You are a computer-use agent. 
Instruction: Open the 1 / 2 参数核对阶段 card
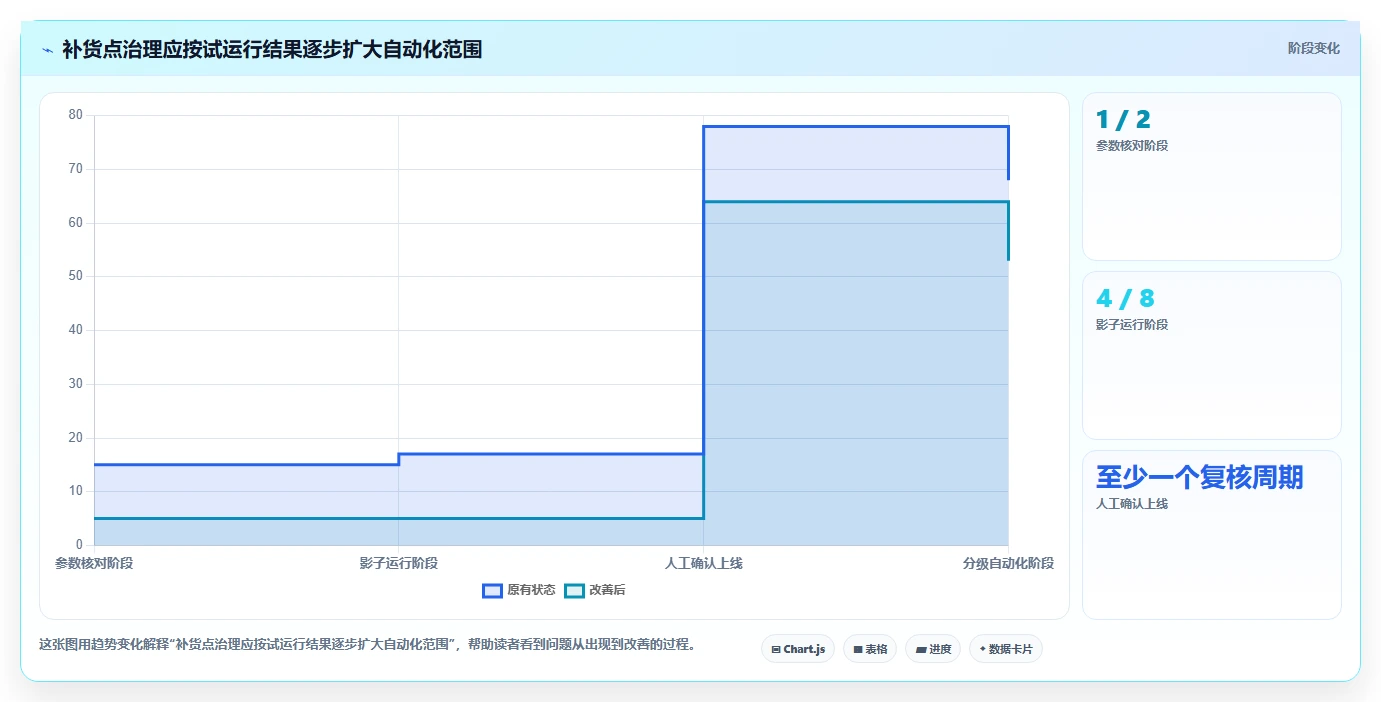1212,177
